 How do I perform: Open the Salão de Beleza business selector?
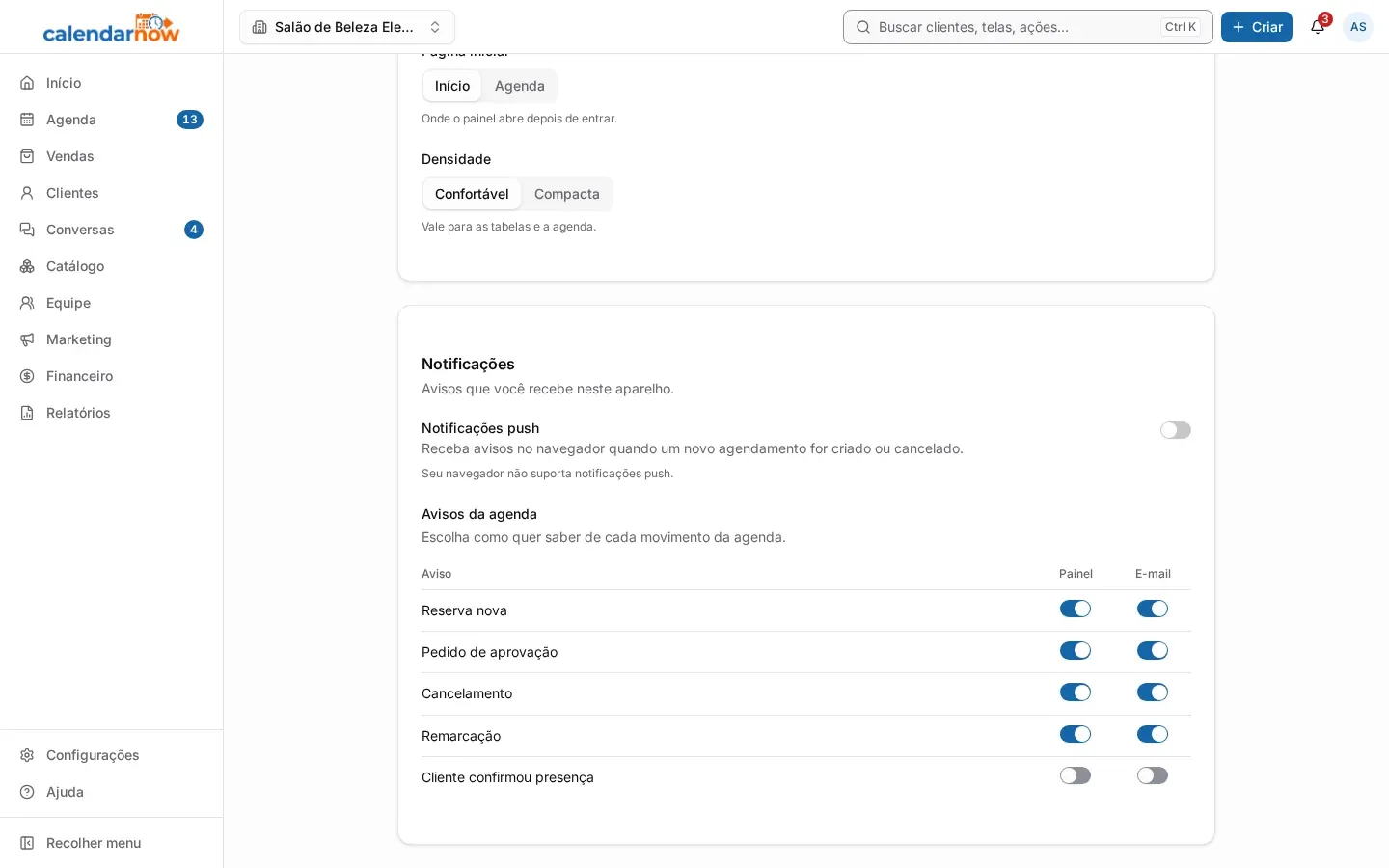click(347, 27)
